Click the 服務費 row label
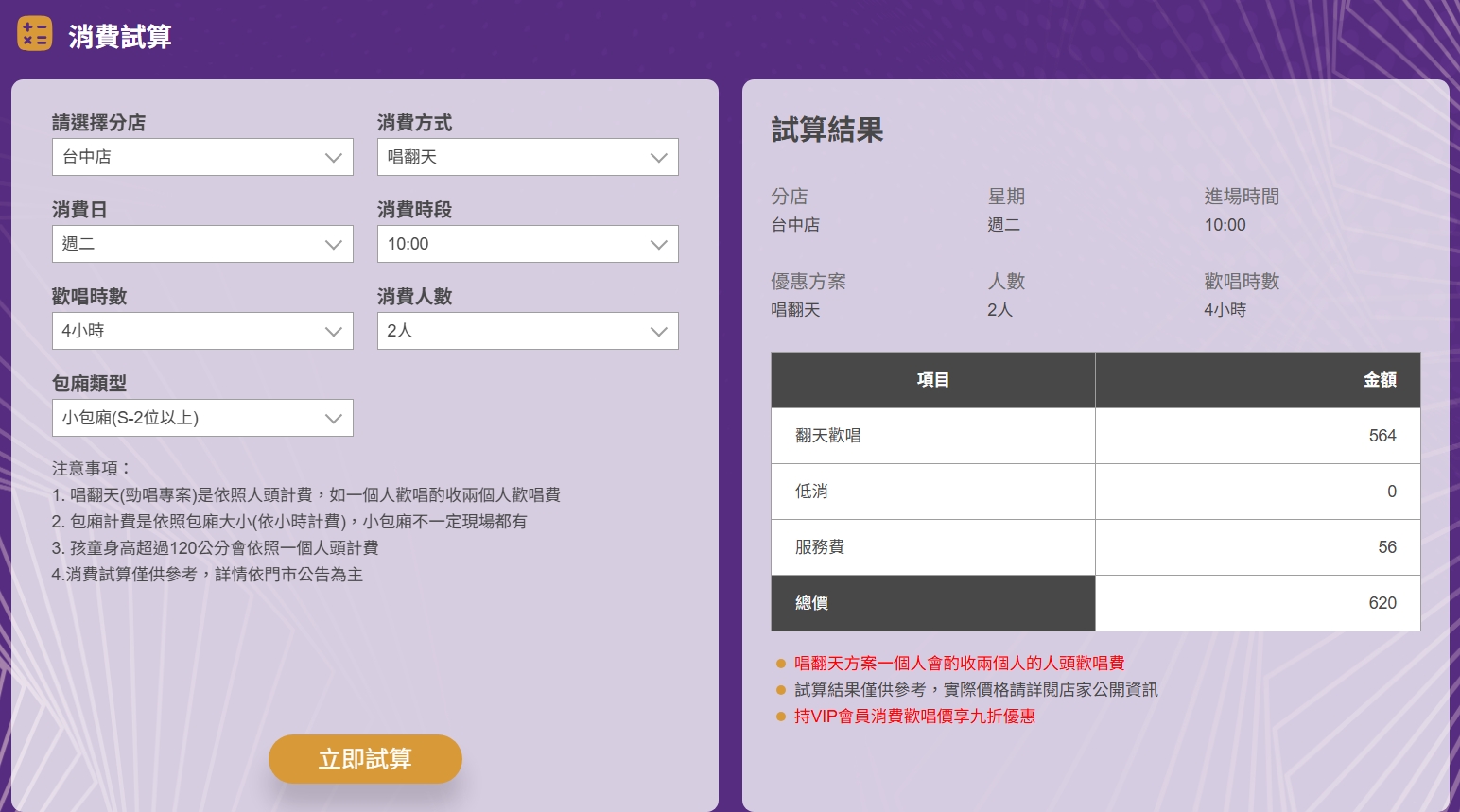Image resolution: width=1460 pixels, height=812 pixels. click(x=820, y=547)
